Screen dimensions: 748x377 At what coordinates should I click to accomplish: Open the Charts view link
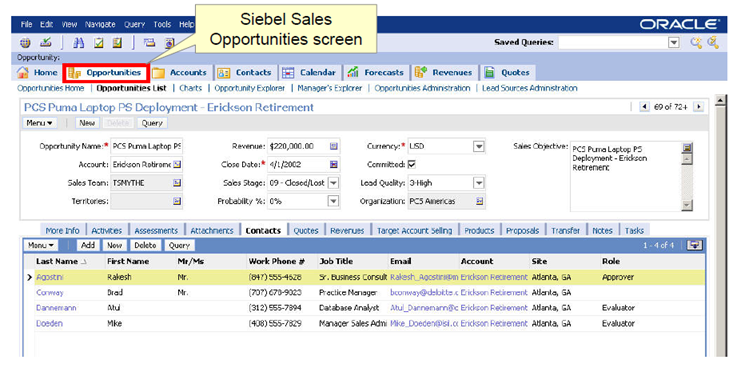coord(190,88)
